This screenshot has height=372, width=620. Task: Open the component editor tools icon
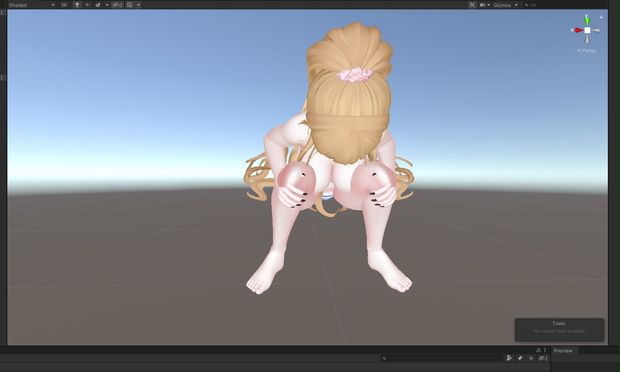472,5
